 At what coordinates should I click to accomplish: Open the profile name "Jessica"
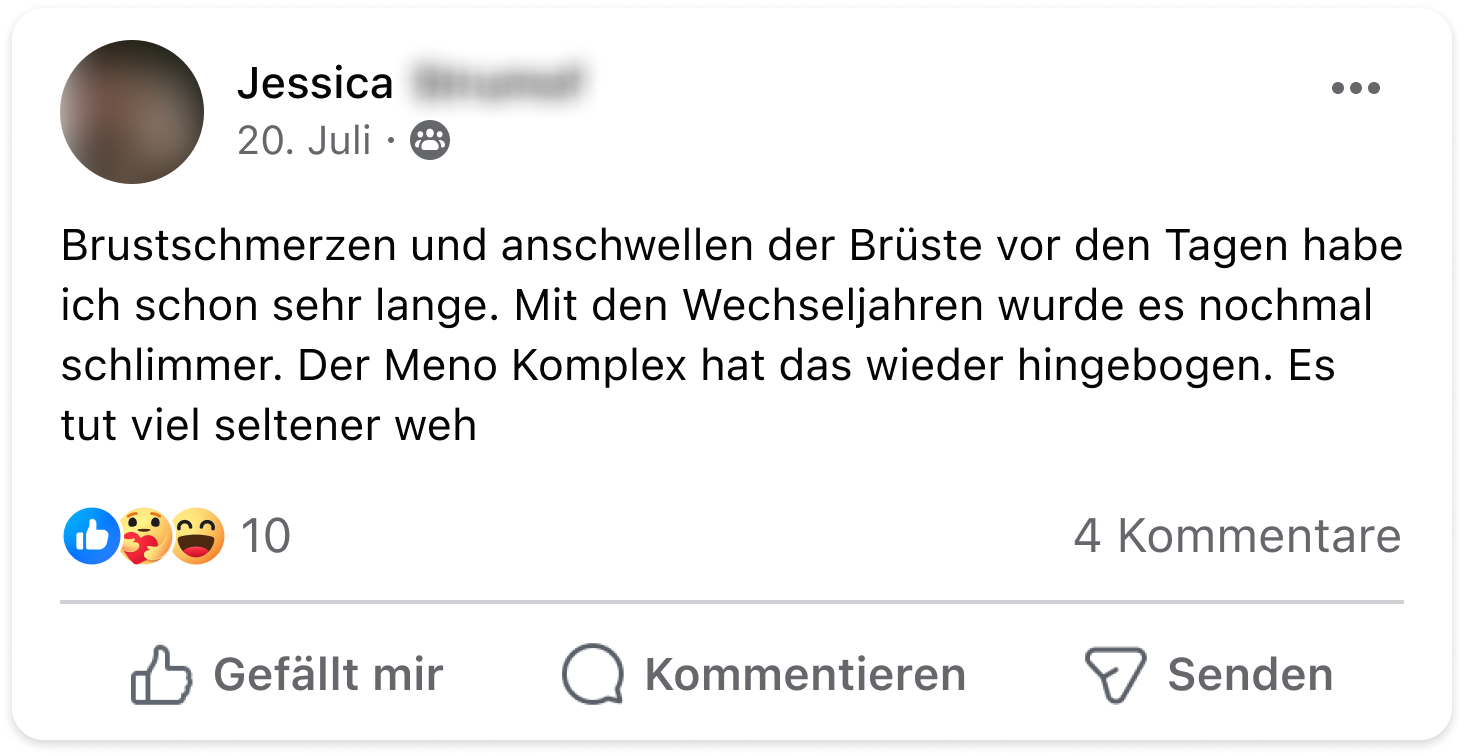click(x=315, y=84)
